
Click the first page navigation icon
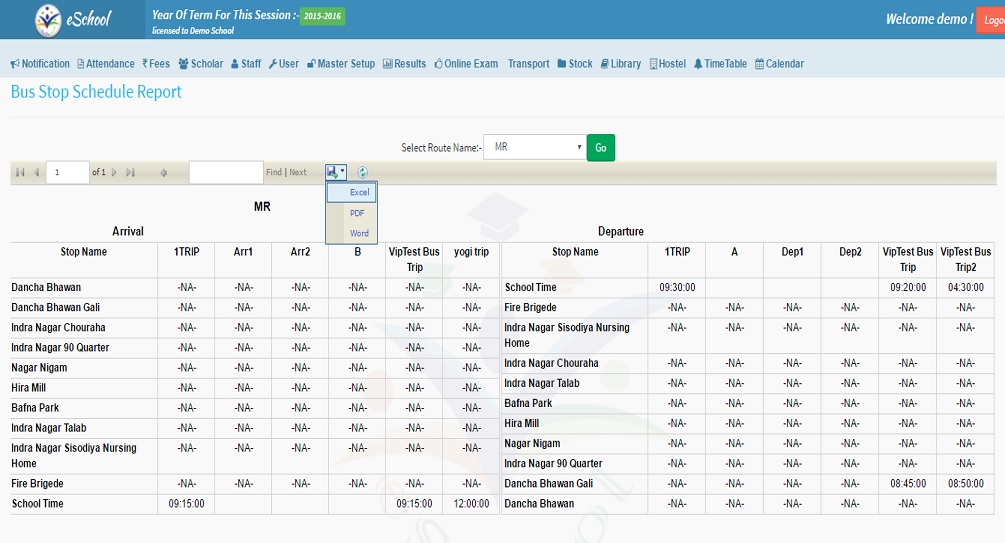pyautogui.click(x=20, y=173)
